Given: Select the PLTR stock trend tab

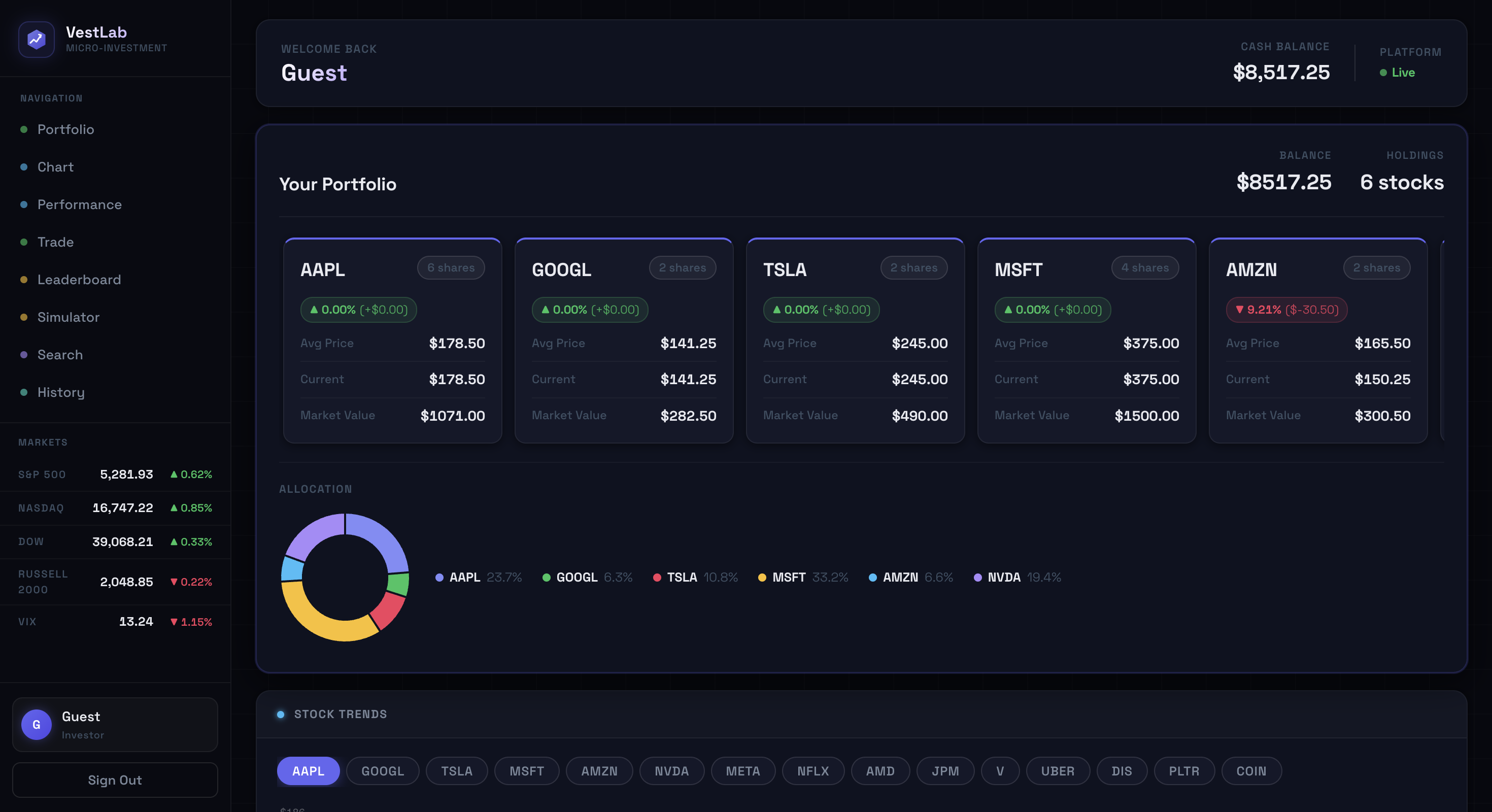Looking at the screenshot, I should (x=1184, y=771).
